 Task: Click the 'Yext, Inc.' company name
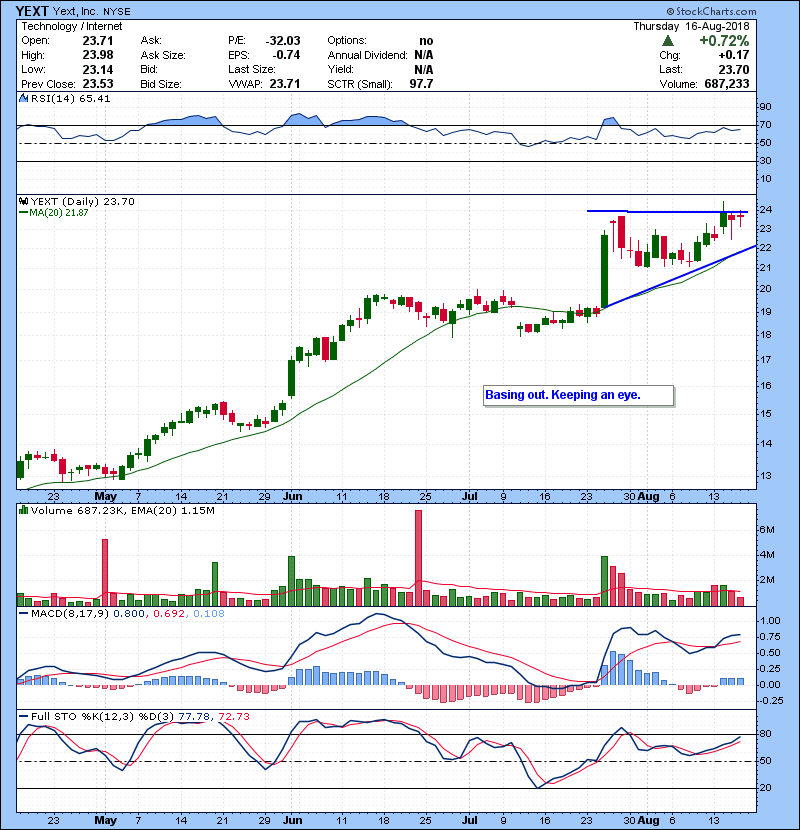point(76,11)
